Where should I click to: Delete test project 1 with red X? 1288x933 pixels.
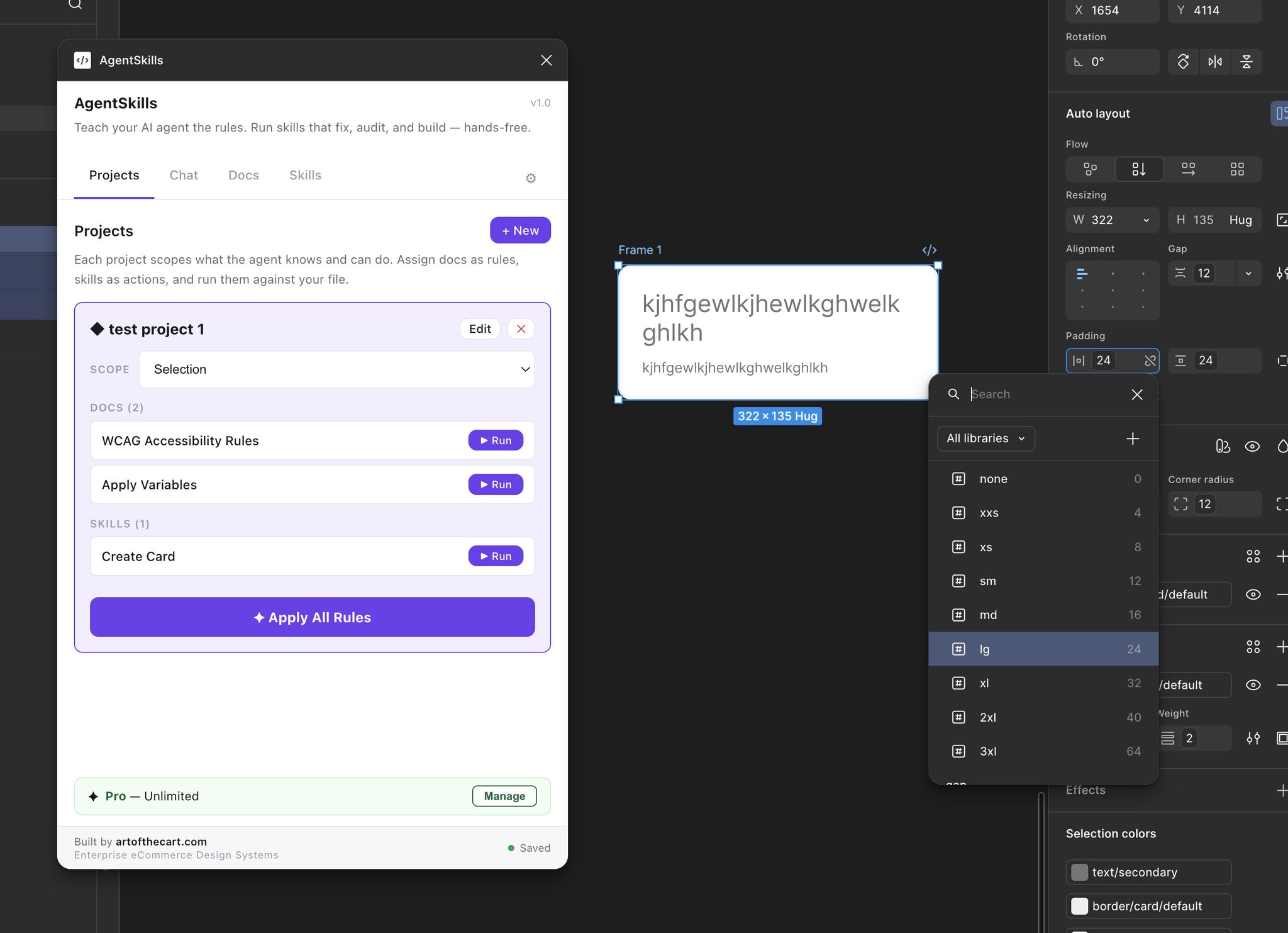pos(521,329)
